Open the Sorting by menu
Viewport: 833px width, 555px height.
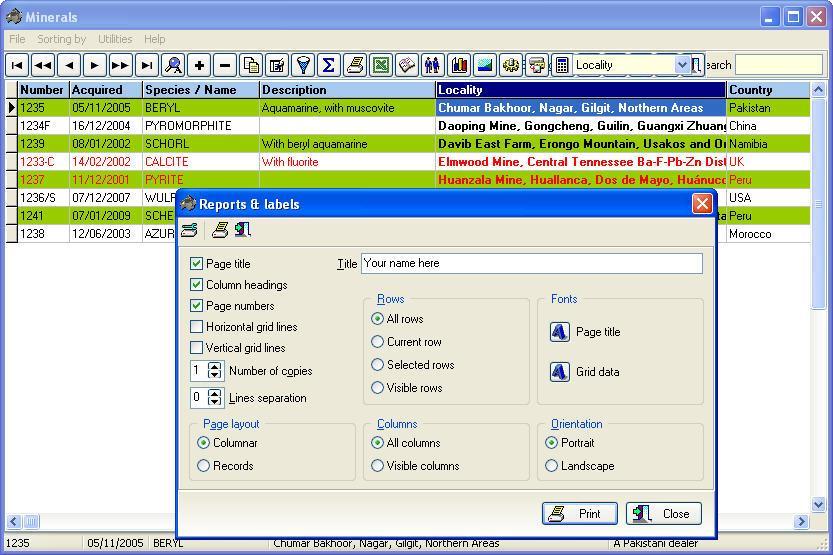(61, 39)
